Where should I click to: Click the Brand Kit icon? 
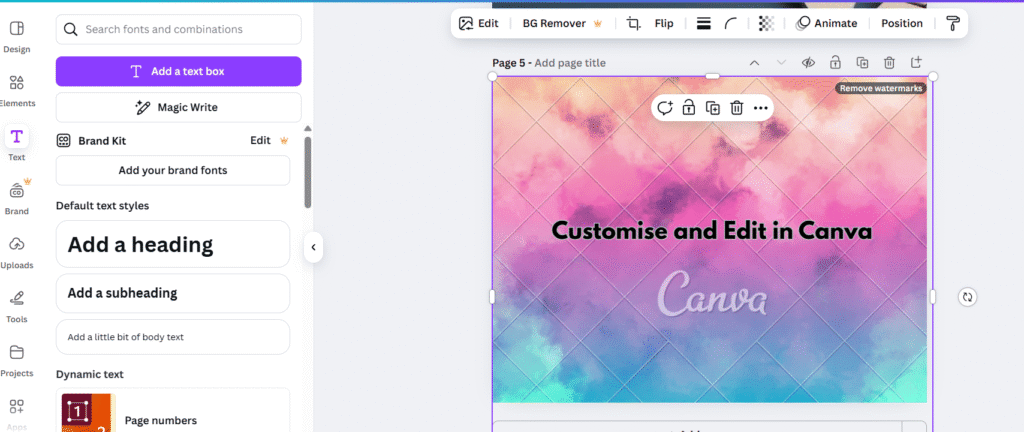click(63, 140)
